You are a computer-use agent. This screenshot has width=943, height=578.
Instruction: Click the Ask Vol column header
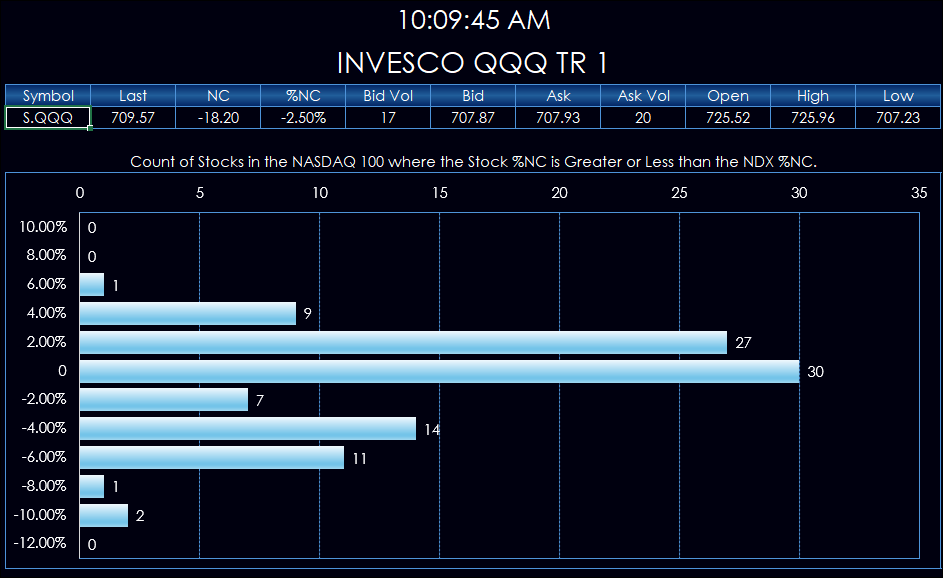point(643,96)
